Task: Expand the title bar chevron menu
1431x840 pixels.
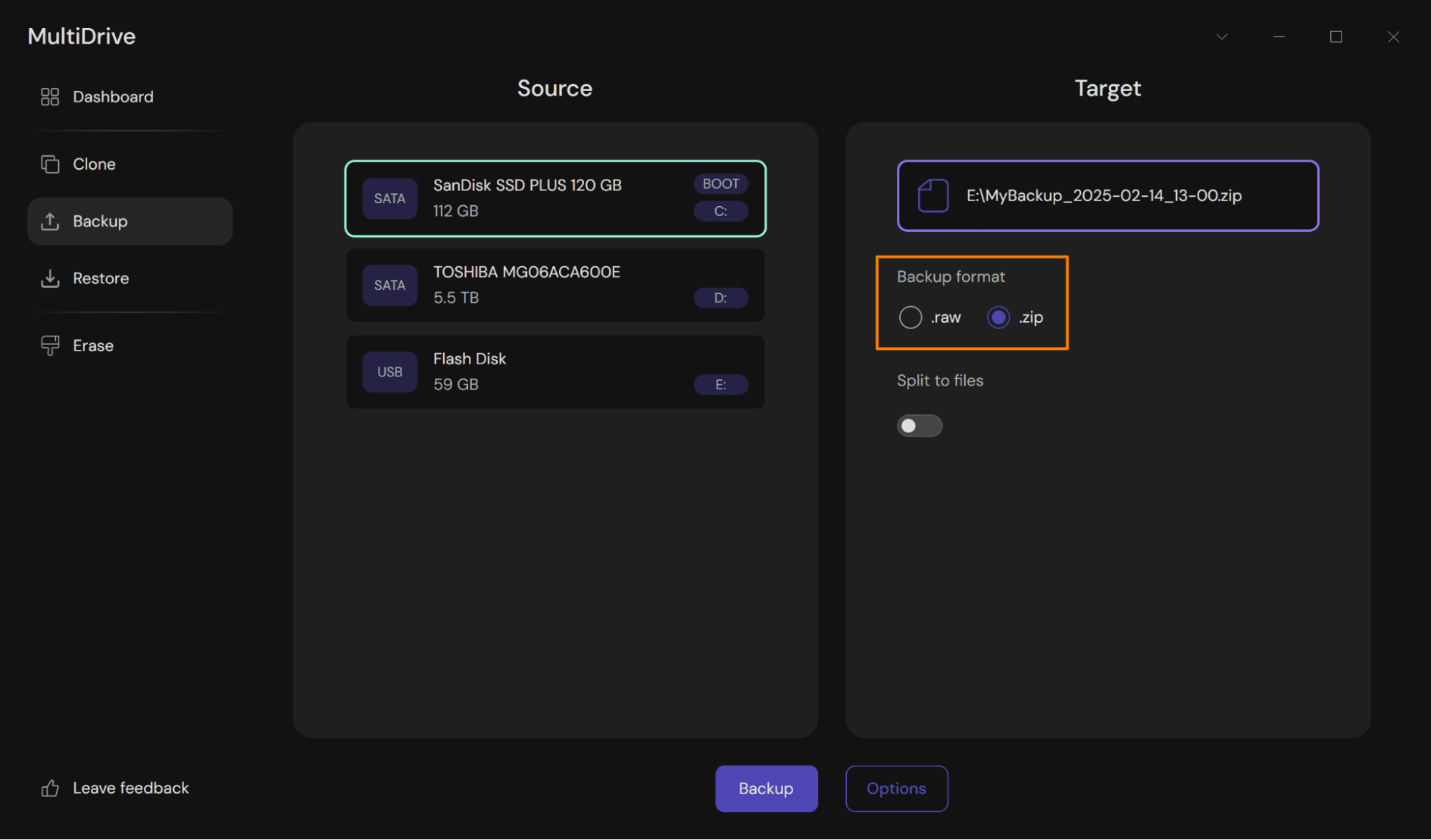Action: 1222,36
